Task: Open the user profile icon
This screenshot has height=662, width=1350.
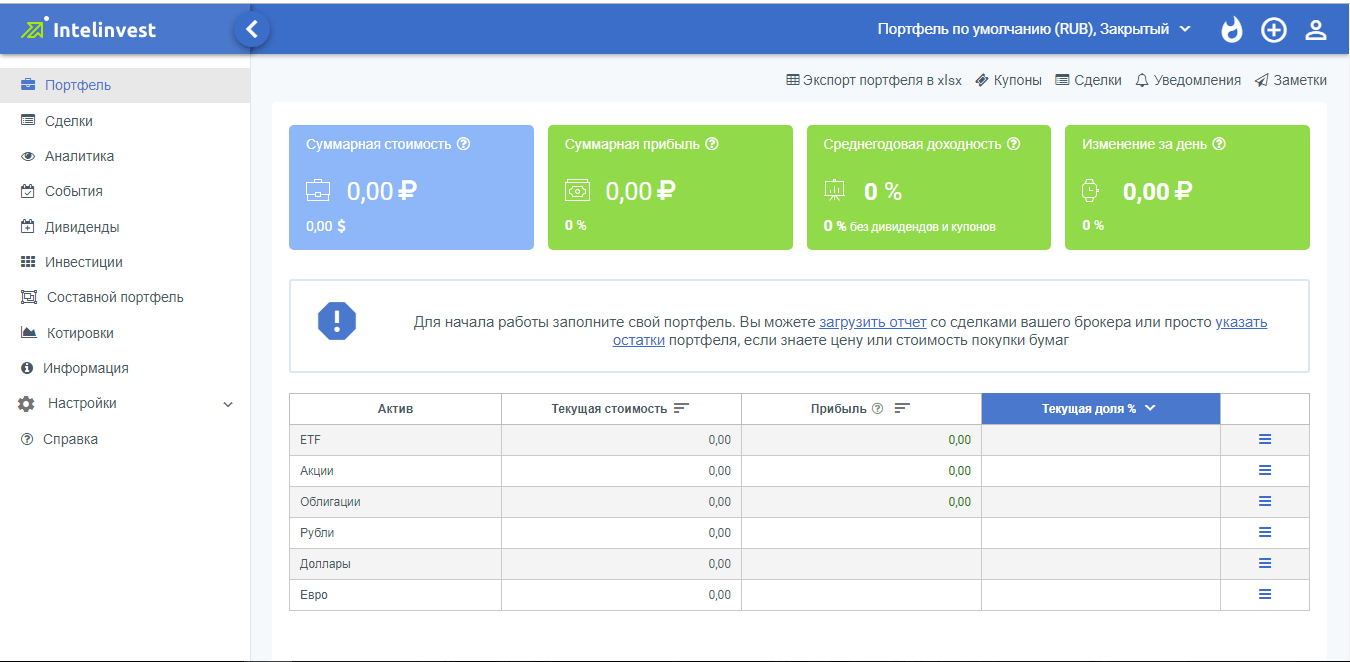Action: [x=1315, y=30]
